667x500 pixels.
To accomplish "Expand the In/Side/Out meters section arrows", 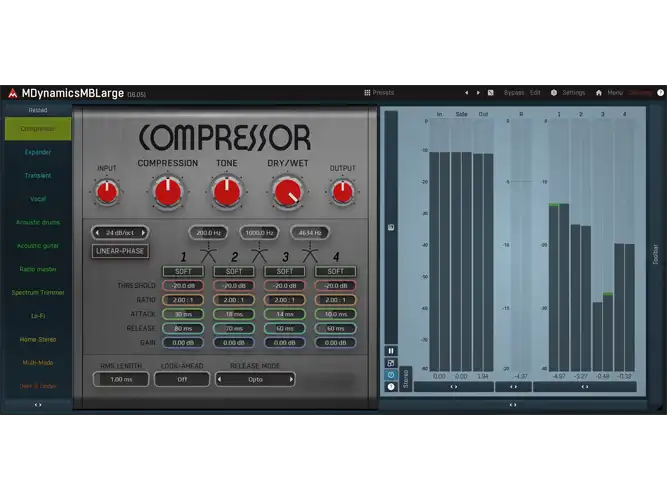I will point(453,387).
